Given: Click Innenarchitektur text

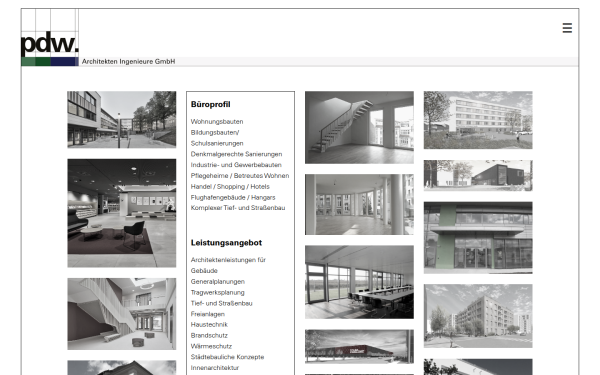Looking at the screenshot, I should click(x=215, y=368).
